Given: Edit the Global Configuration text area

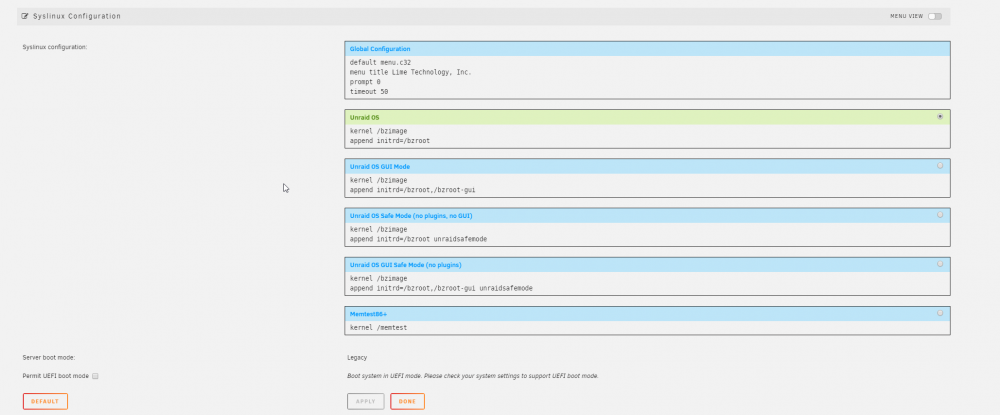Looking at the screenshot, I should (x=647, y=77).
